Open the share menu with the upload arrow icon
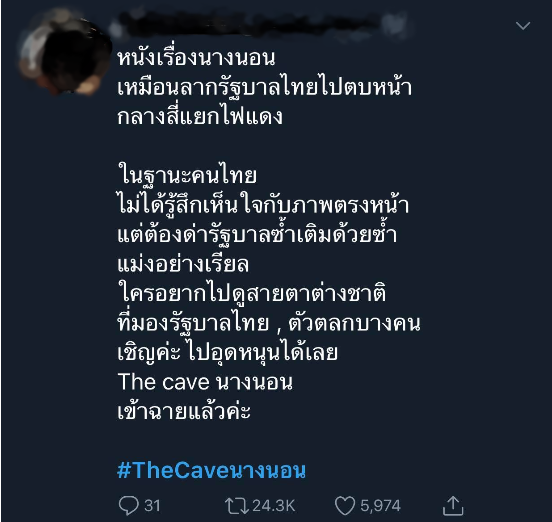The image size is (552, 522). click(x=453, y=505)
